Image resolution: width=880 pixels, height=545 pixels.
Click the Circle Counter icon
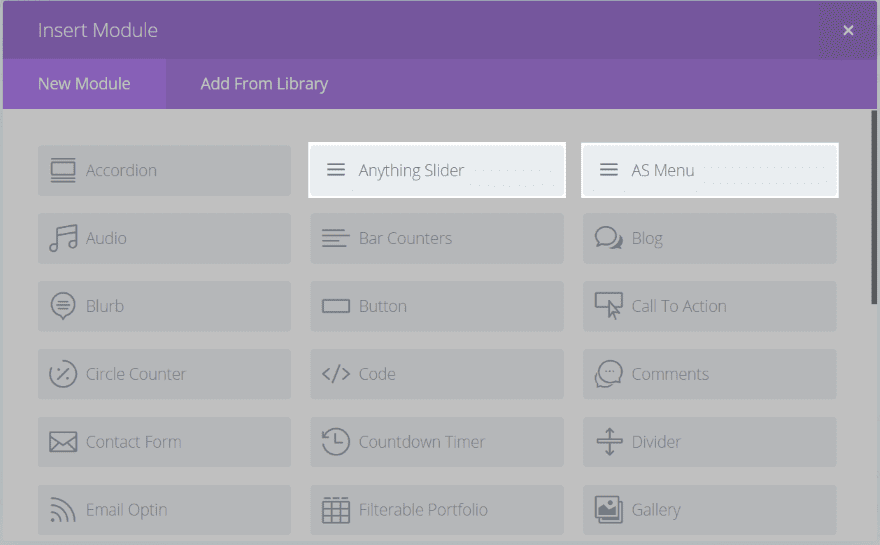click(x=63, y=374)
